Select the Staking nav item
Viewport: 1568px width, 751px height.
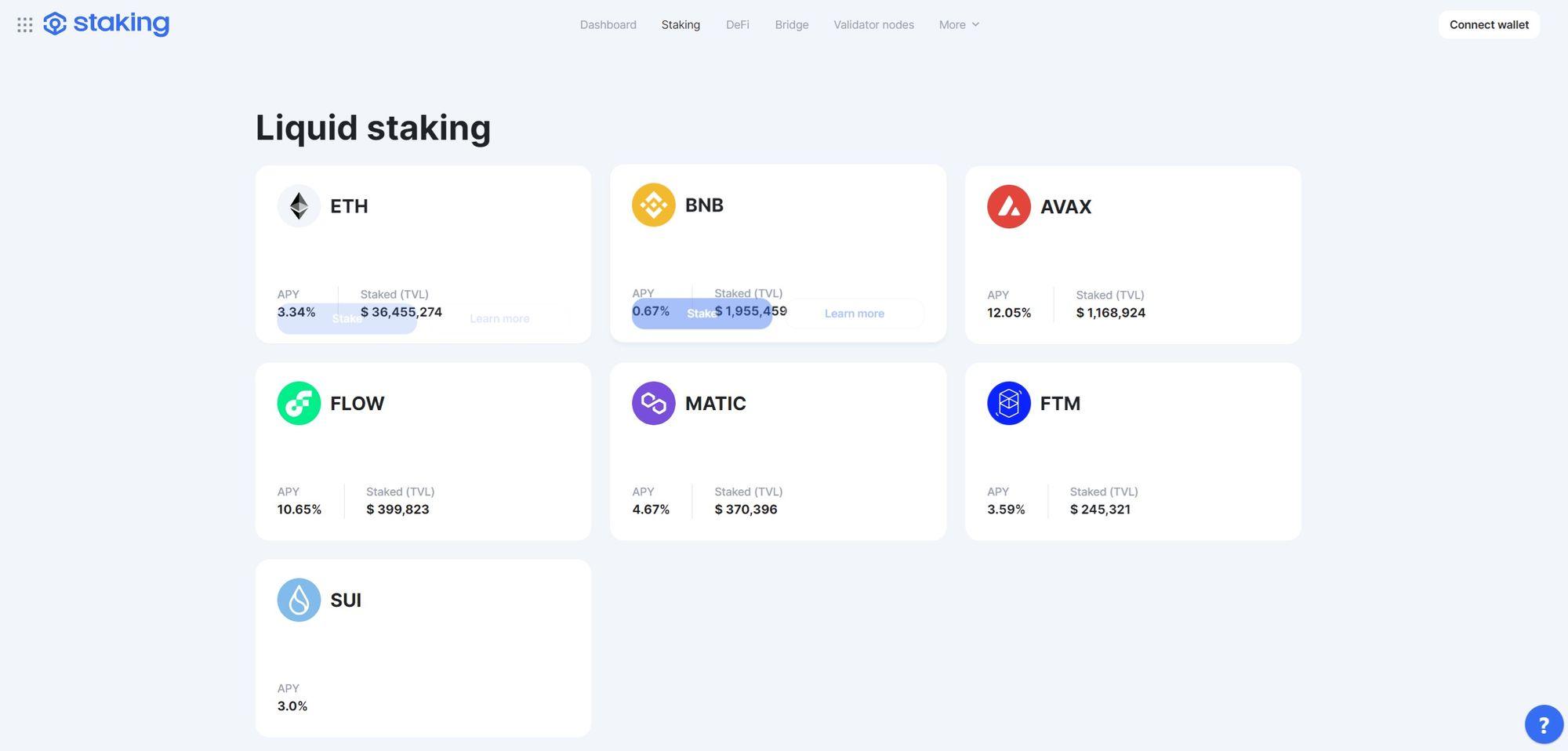[x=681, y=24]
